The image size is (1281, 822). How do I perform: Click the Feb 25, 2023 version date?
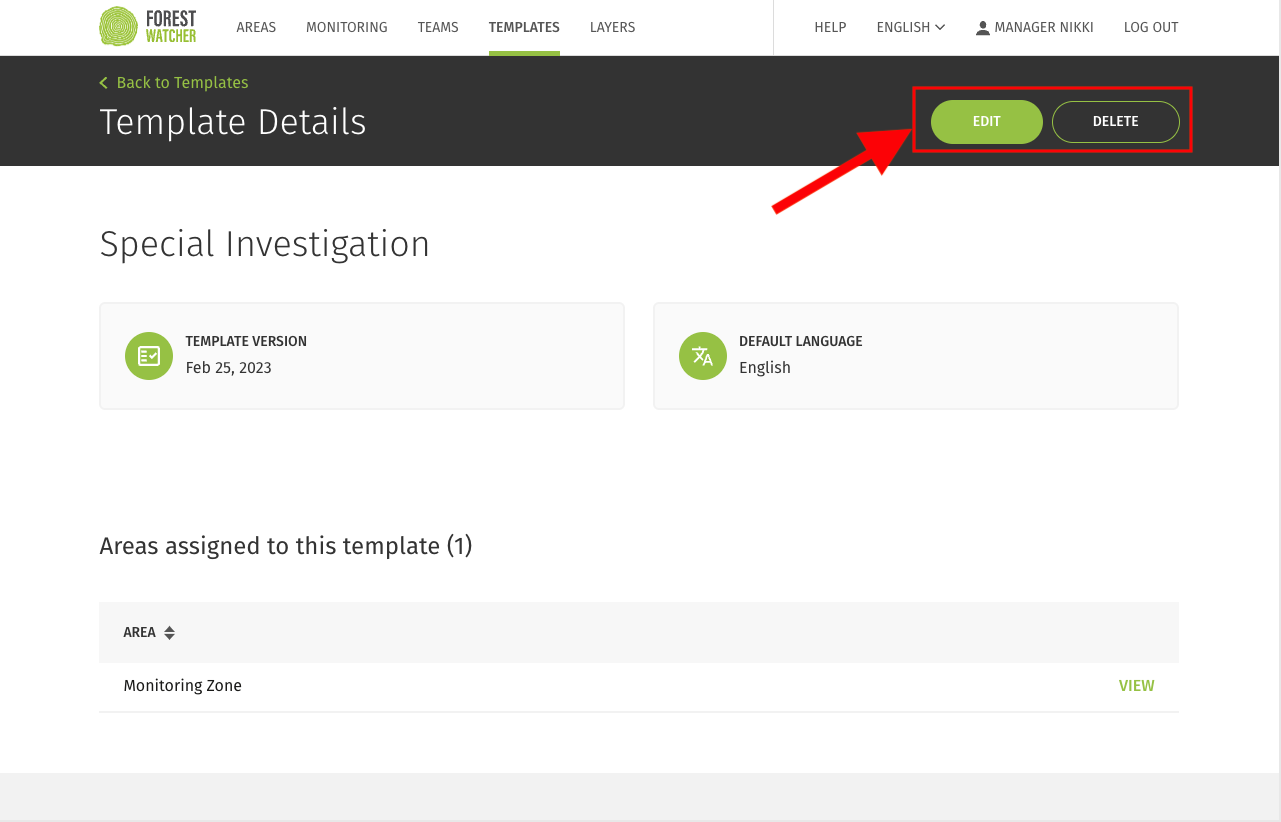coord(229,368)
